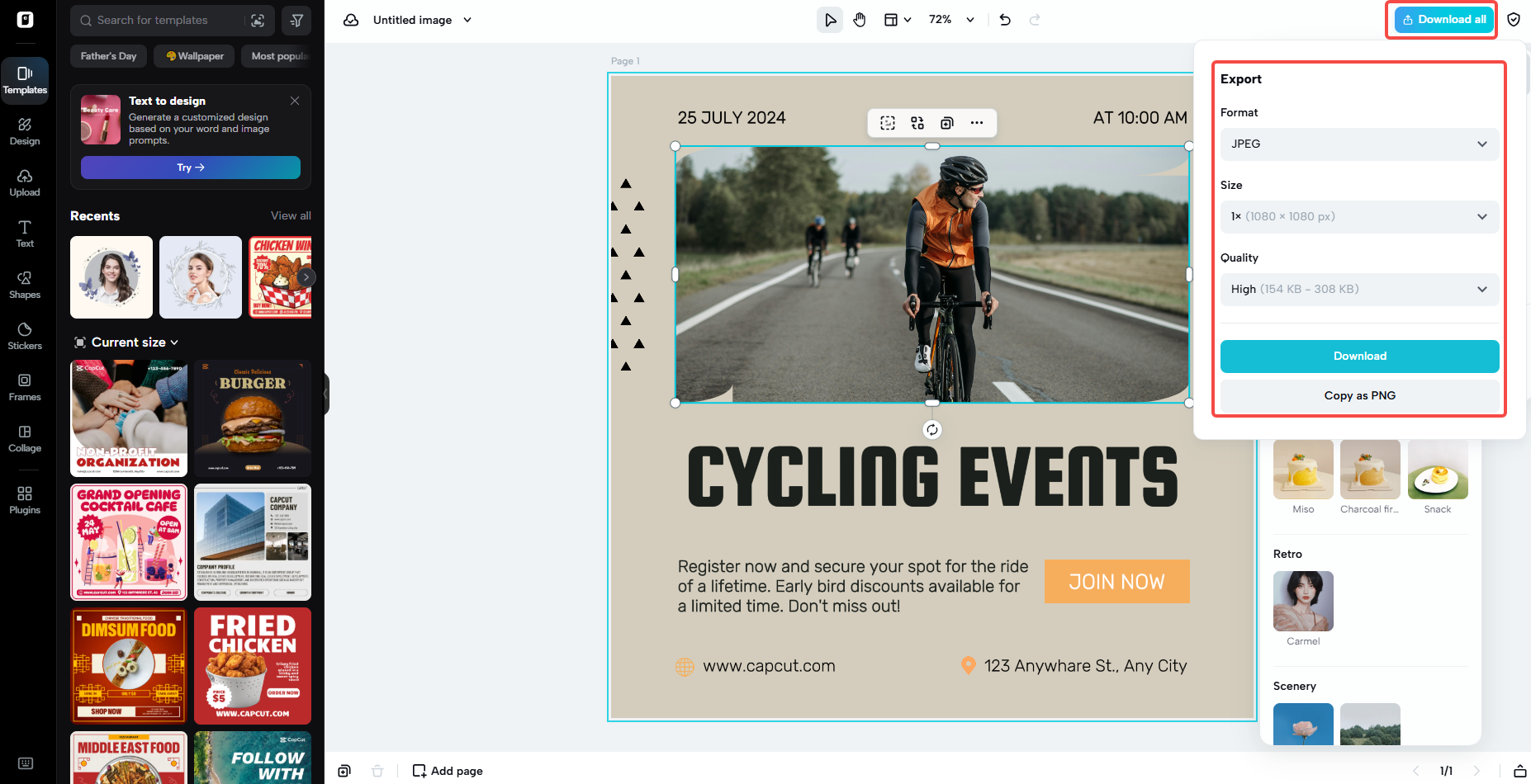Open the template filter options icon
The width and height of the screenshot is (1531, 784).
point(296,20)
